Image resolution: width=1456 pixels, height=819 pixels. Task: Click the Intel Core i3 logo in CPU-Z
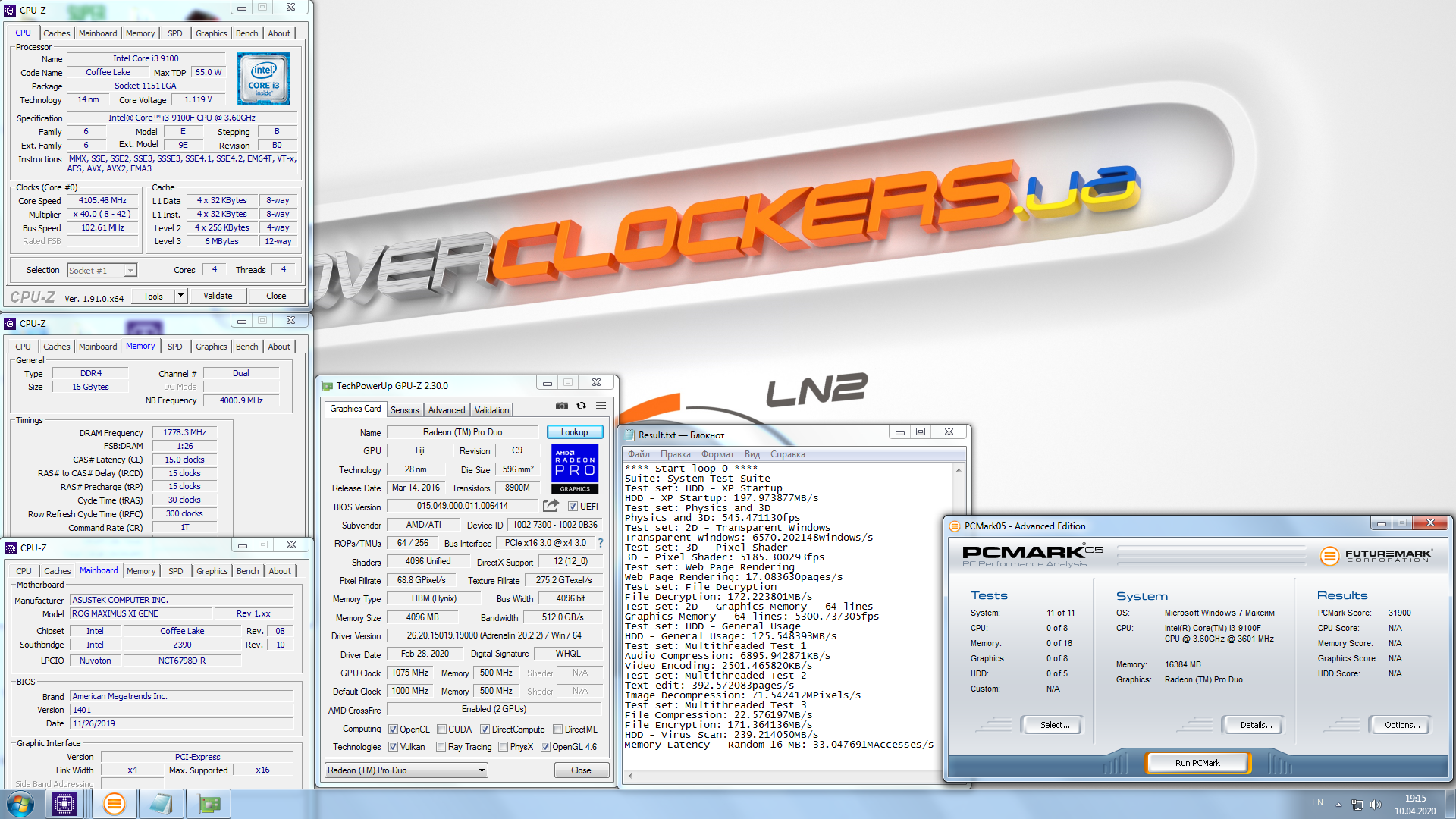pos(263,79)
